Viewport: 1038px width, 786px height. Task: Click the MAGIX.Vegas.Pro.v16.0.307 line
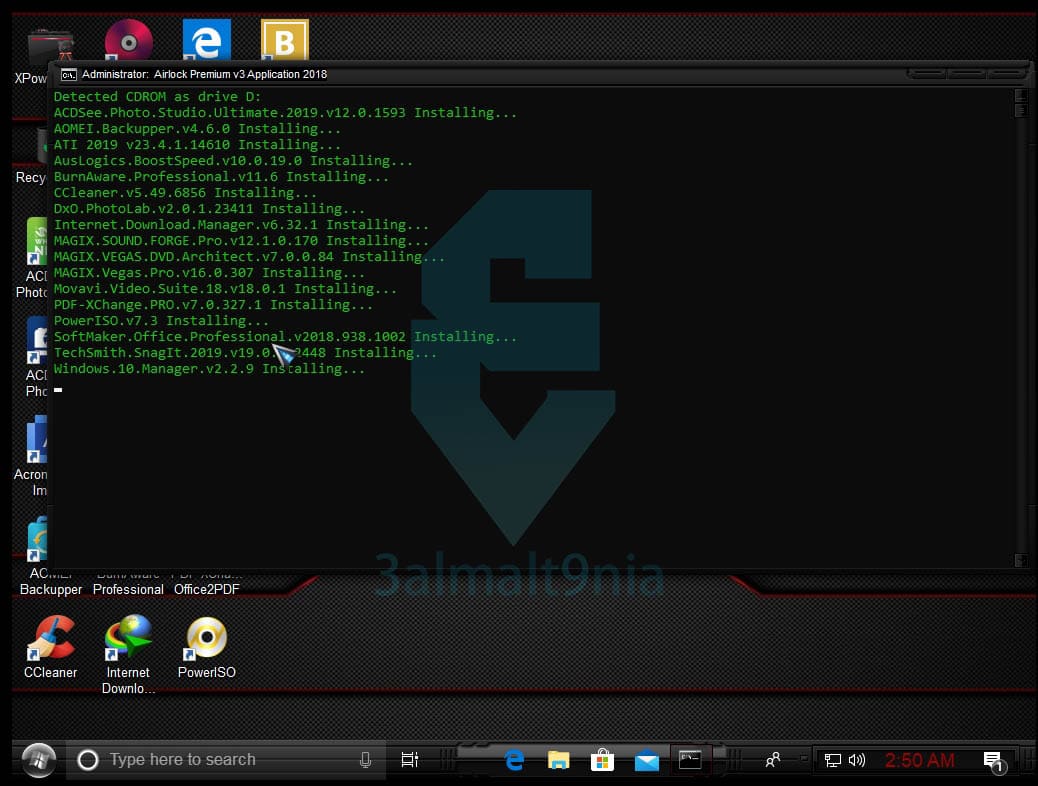click(209, 272)
